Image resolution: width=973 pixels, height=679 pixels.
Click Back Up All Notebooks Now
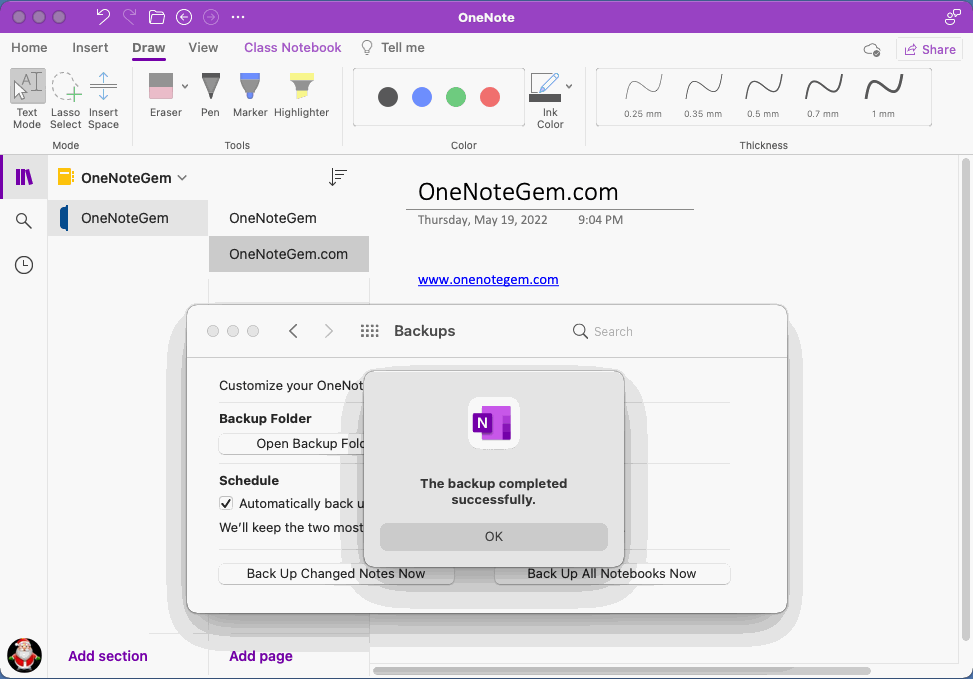point(612,573)
